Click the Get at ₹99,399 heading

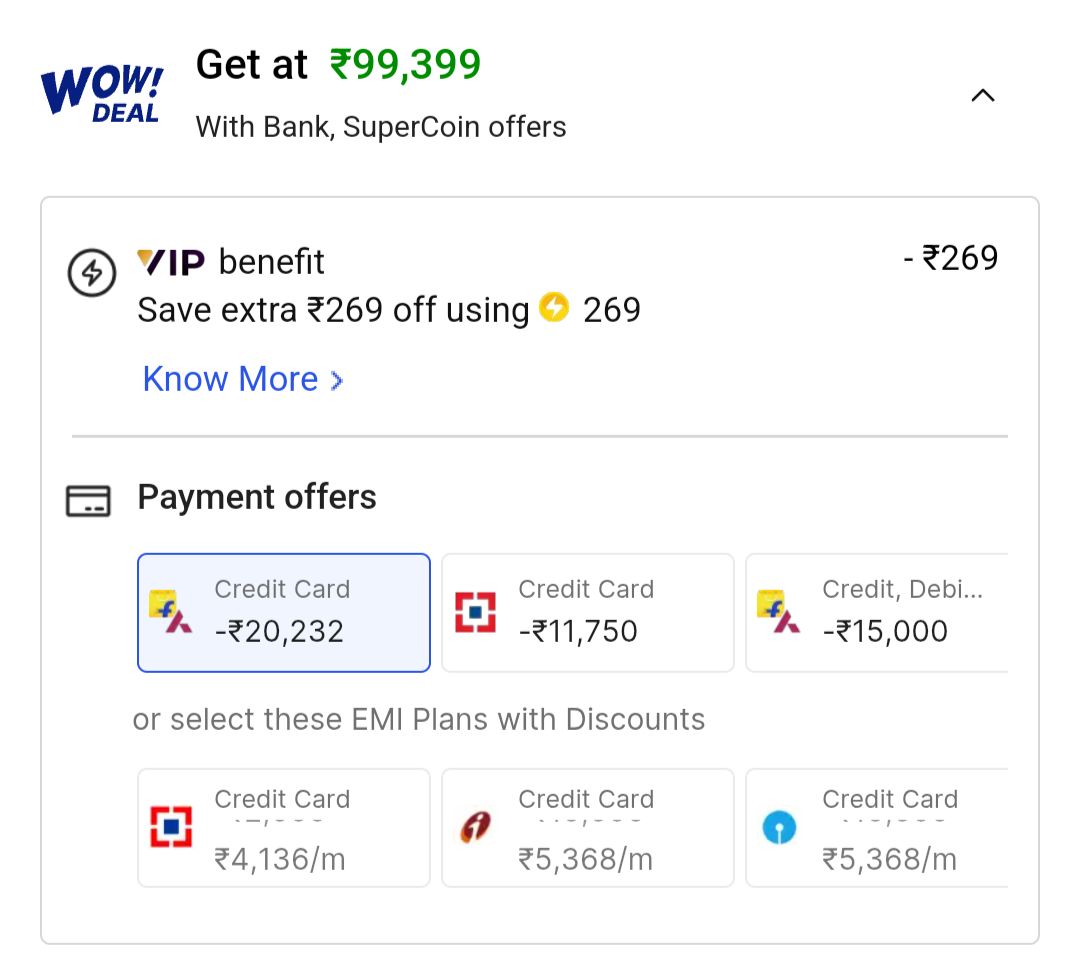point(338,65)
